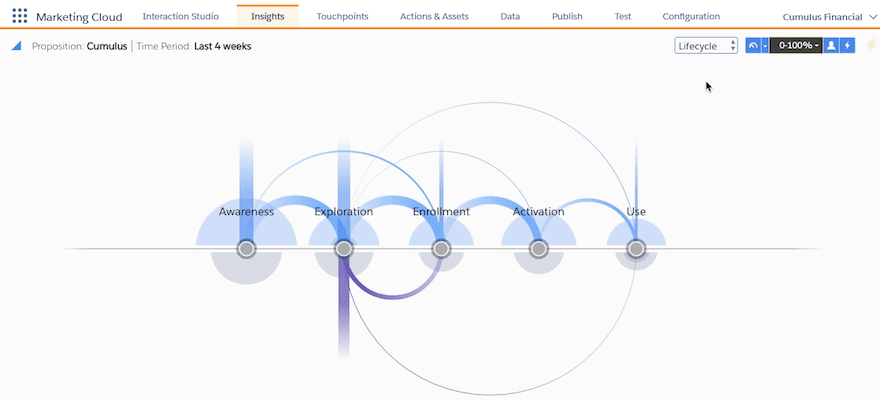Click the Awareness stage label
Screen dimensions: 880x400
pos(246,212)
